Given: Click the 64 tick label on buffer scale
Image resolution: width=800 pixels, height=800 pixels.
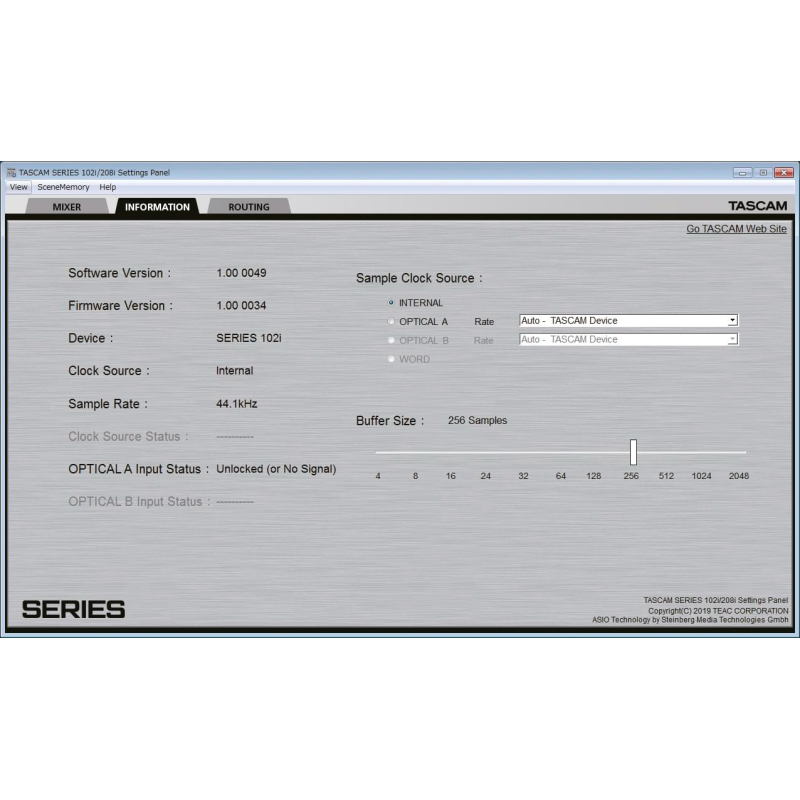Looking at the screenshot, I should 561,476.
